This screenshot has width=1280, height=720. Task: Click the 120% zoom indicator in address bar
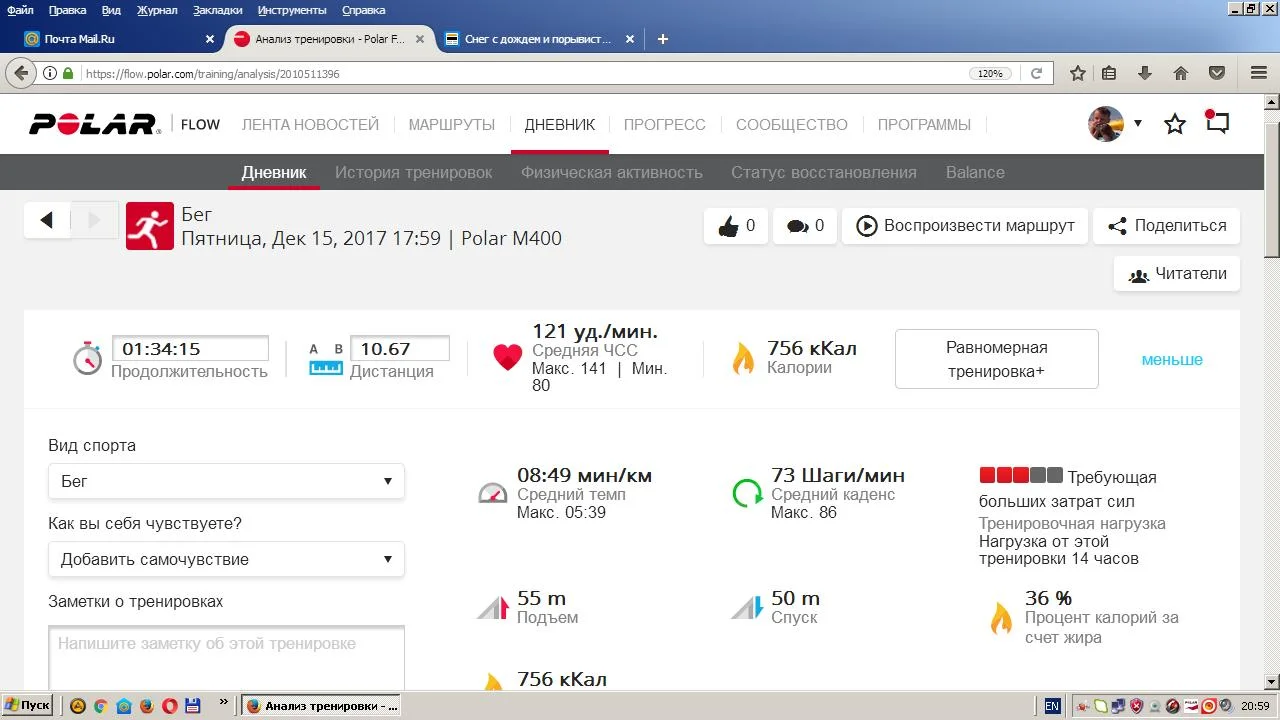[x=990, y=73]
